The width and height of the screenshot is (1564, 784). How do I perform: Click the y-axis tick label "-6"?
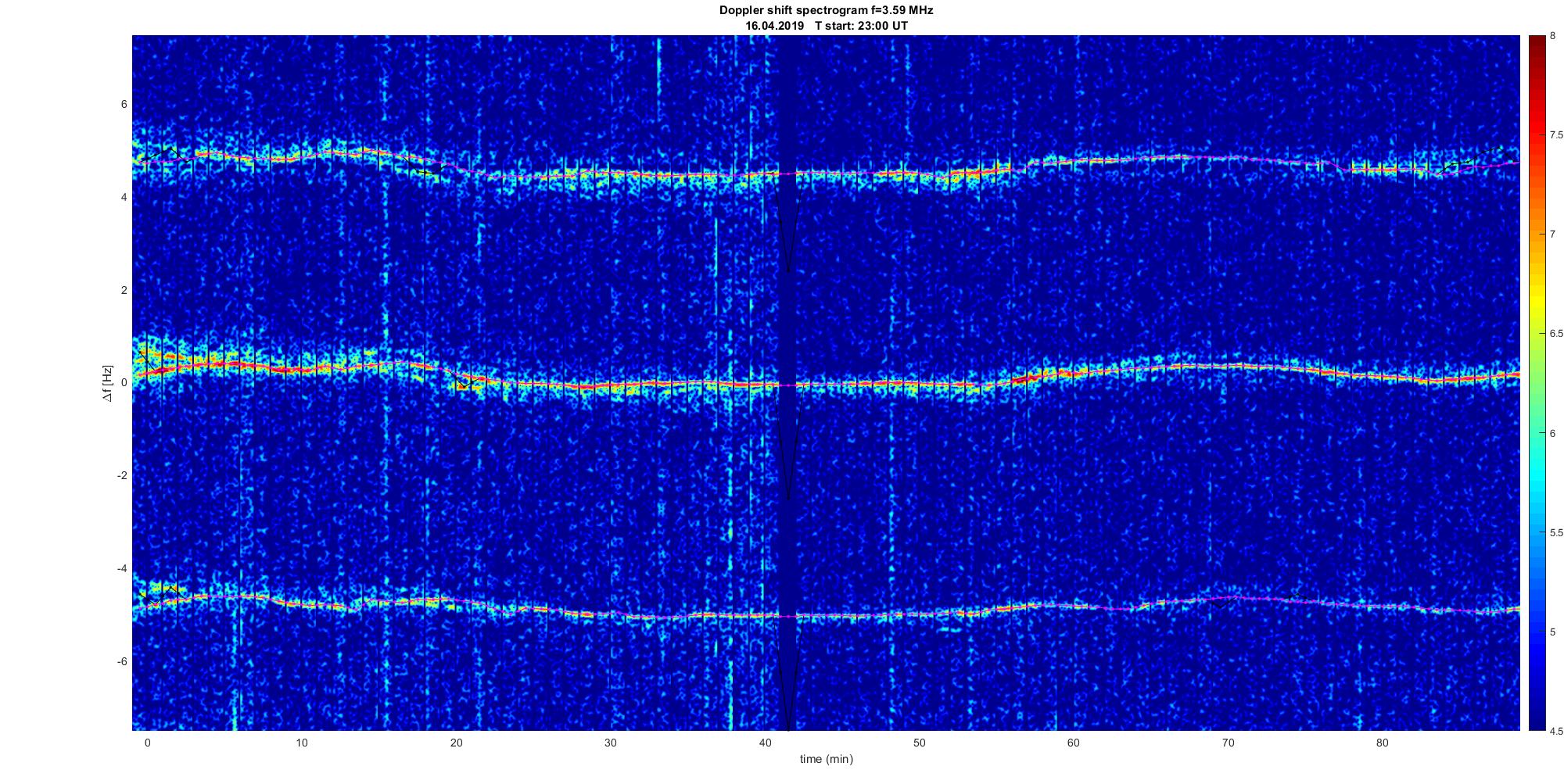click(122, 661)
